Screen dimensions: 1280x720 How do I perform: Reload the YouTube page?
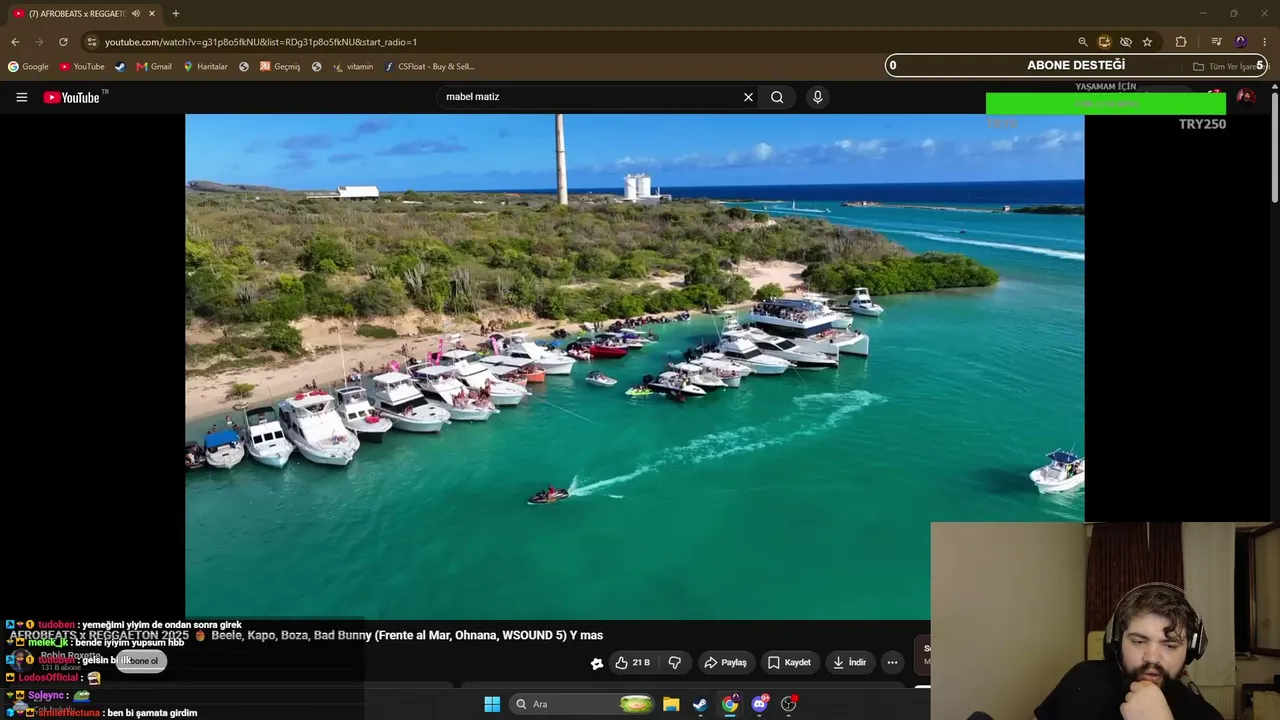click(63, 42)
